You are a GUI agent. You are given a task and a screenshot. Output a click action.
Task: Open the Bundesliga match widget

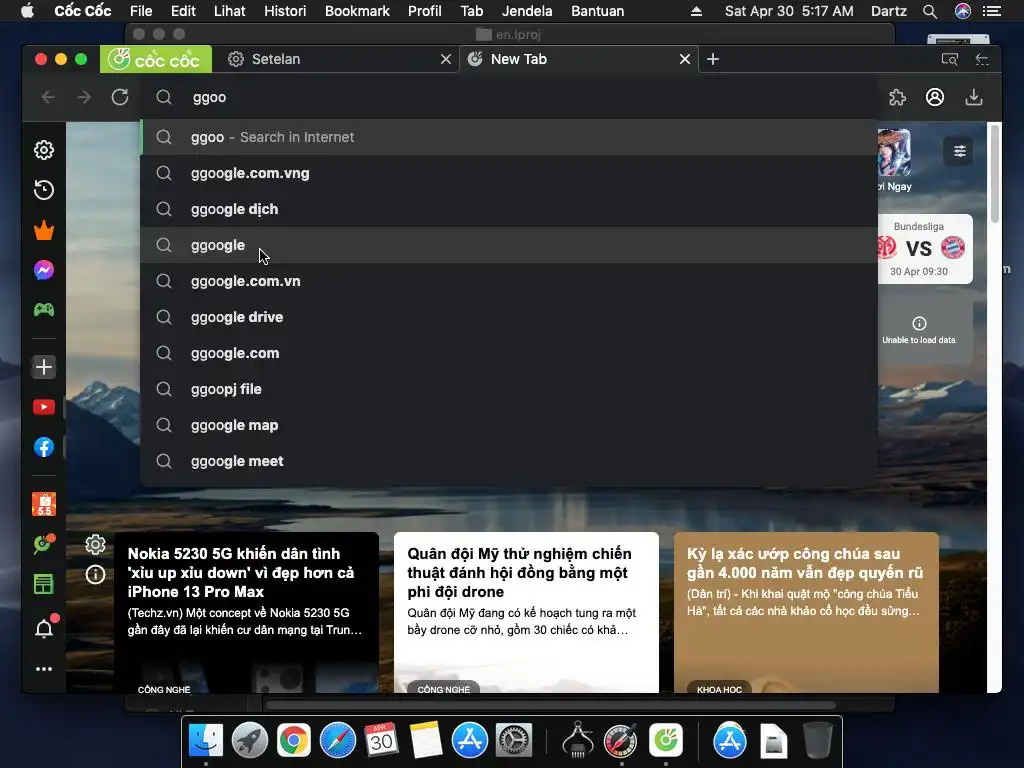(925, 249)
